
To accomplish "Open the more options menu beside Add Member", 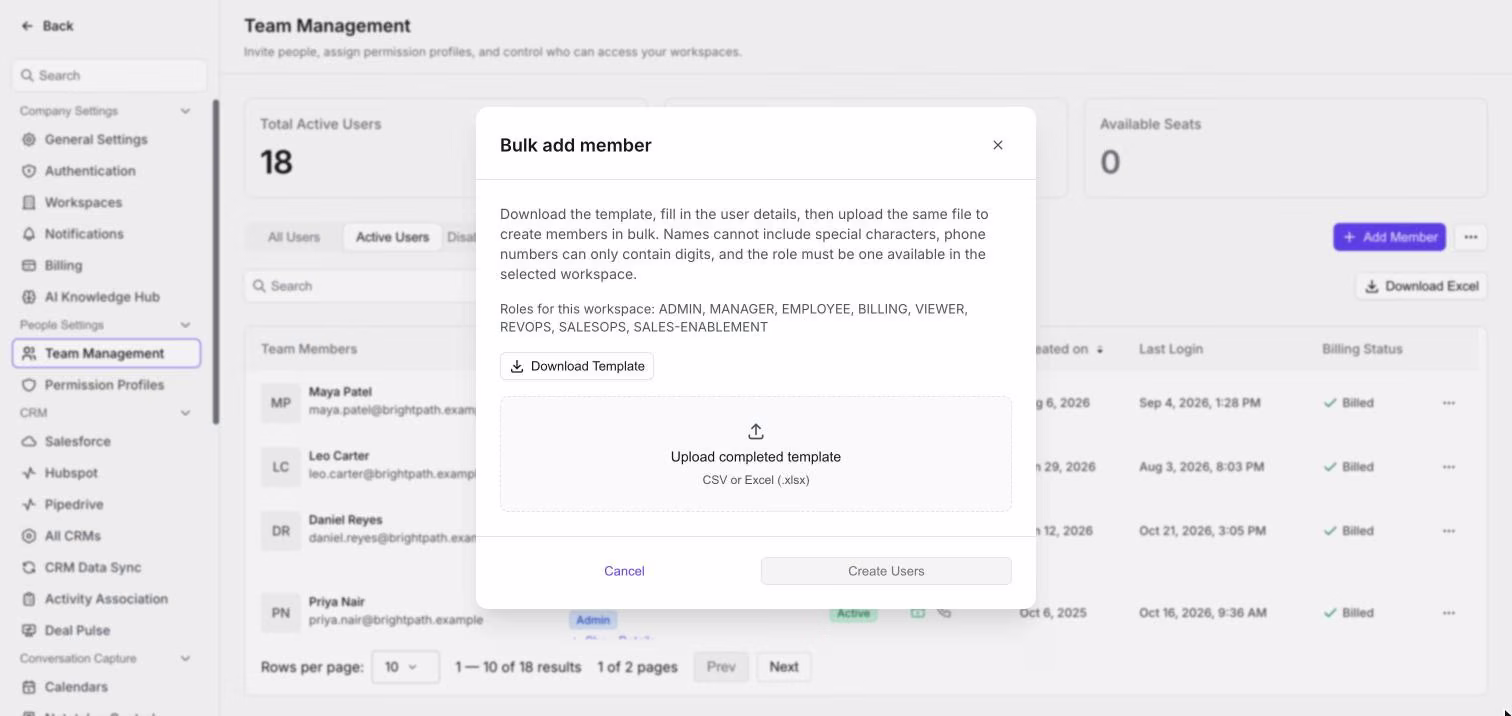I will pyautogui.click(x=1470, y=237).
